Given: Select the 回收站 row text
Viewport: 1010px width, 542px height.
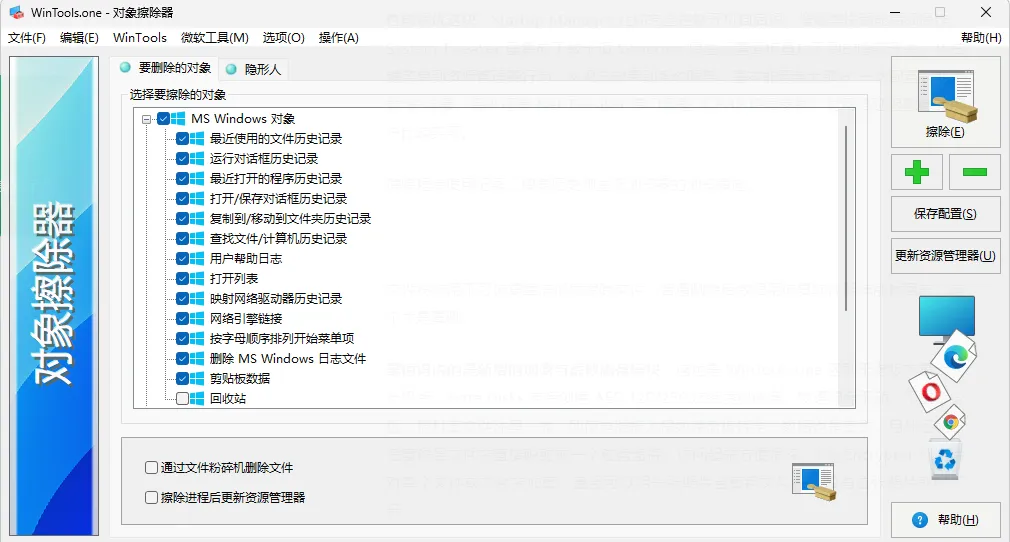Looking at the screenshot, I should [x=227, y=398].
